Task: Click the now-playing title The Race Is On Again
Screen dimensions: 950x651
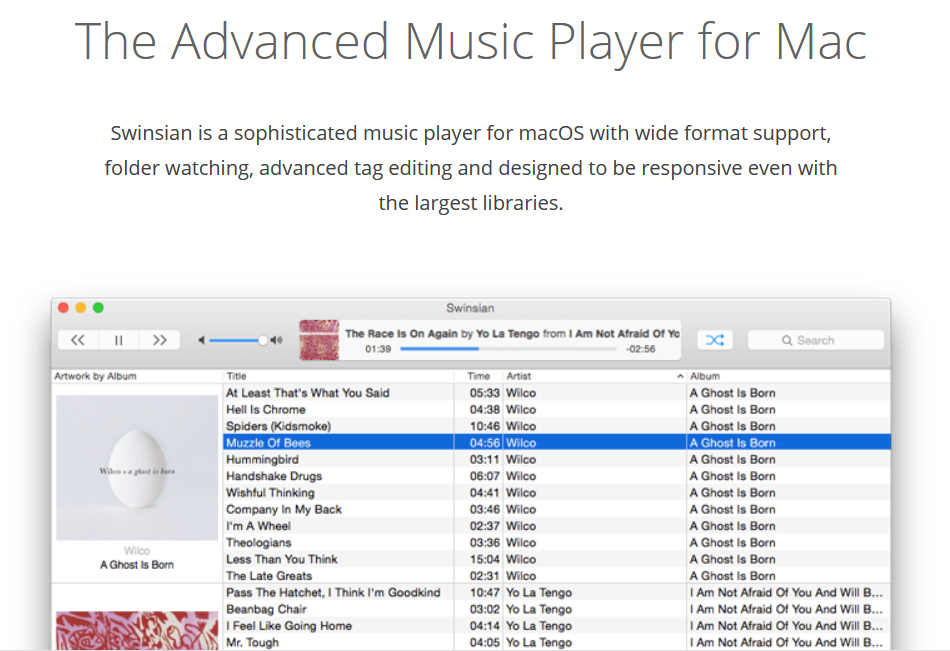Action: coord(401,333)
